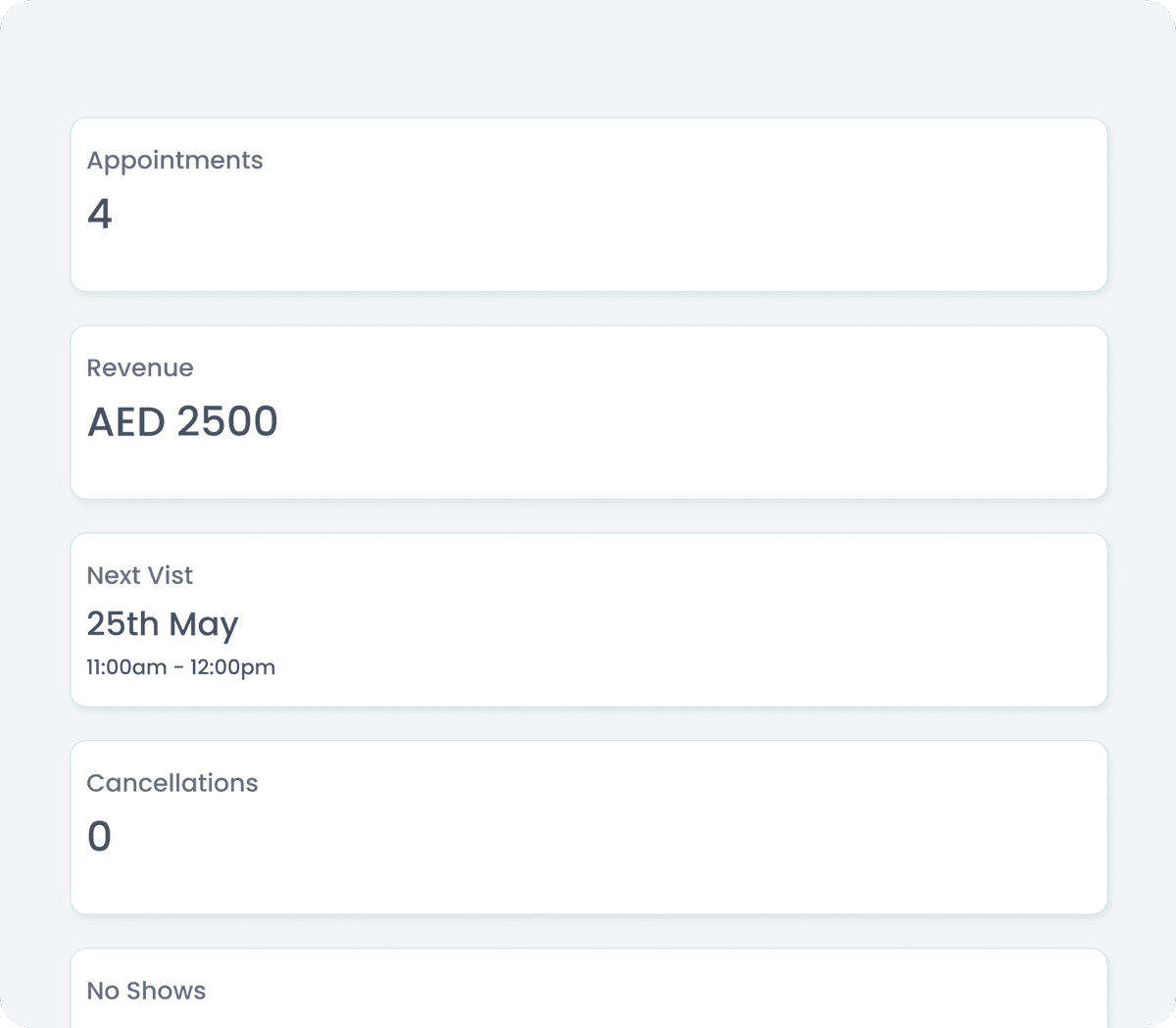This screenshot has width=1176, height=1028.
Task: Click the Appointments count showing 4
Action: click(x=100, y=214)
